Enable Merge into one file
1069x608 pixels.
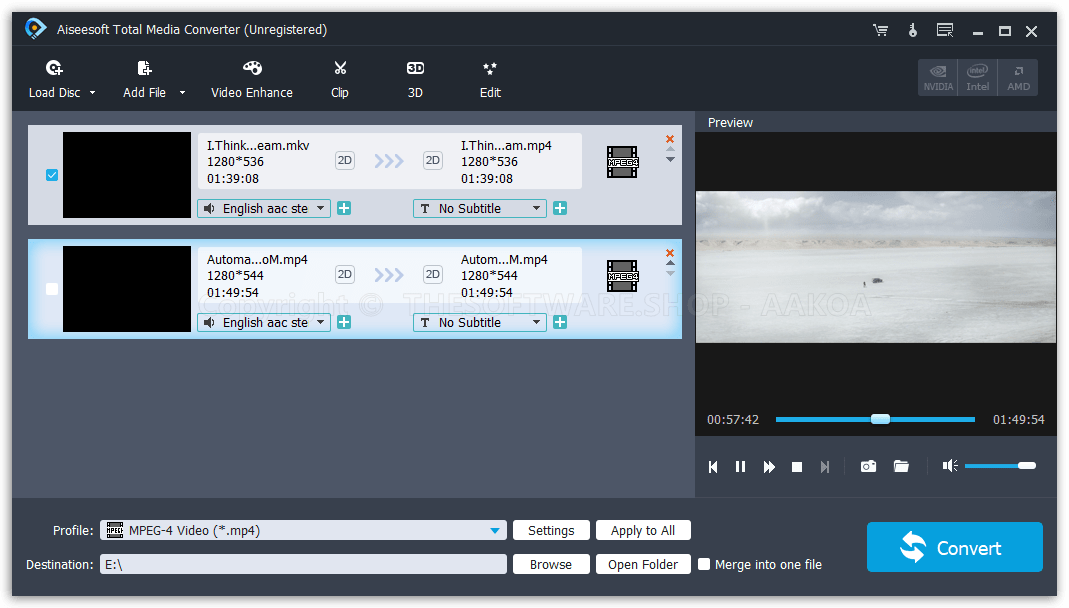[x=704, y=564]
